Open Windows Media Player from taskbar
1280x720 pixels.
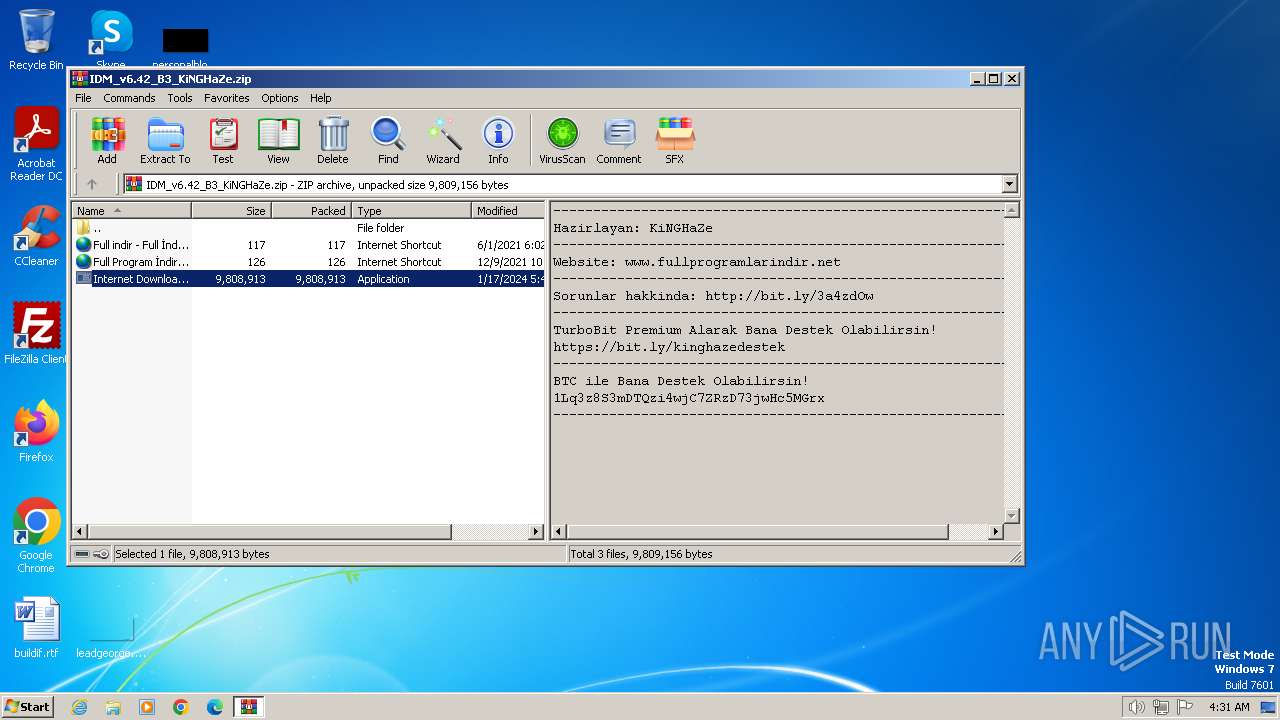pyautogui.click(x=147, y=707)
